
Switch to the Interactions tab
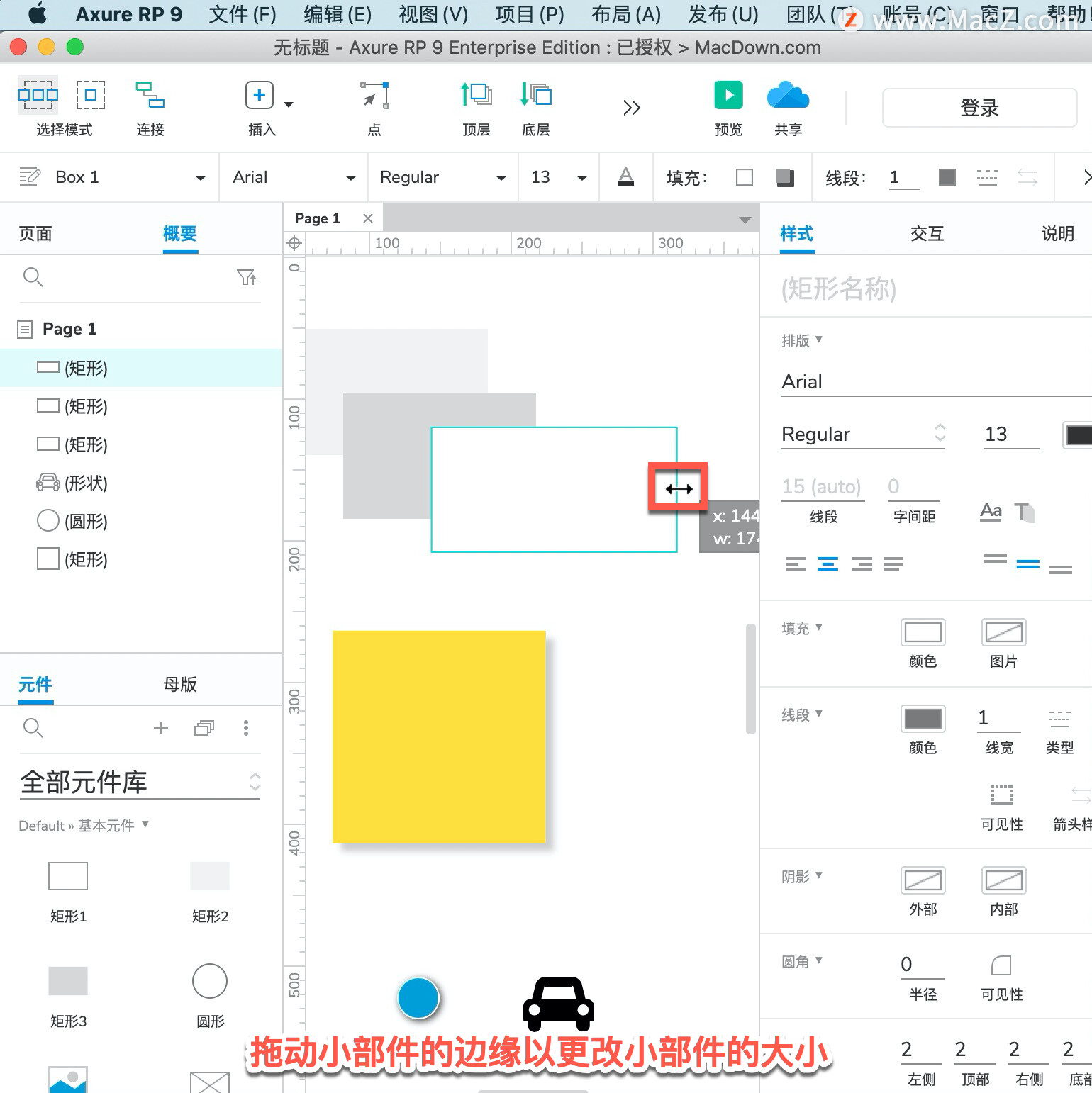[927, 233]
